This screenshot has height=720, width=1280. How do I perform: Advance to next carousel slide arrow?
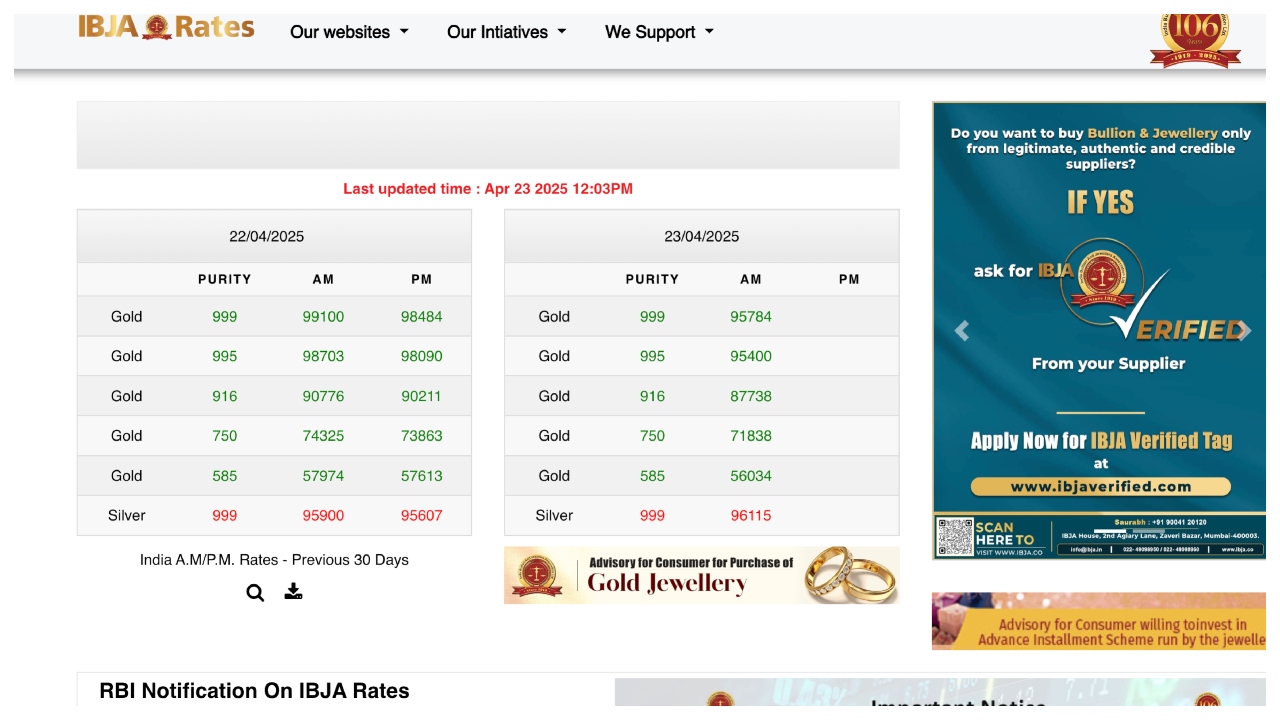[x=1243, y=331]
